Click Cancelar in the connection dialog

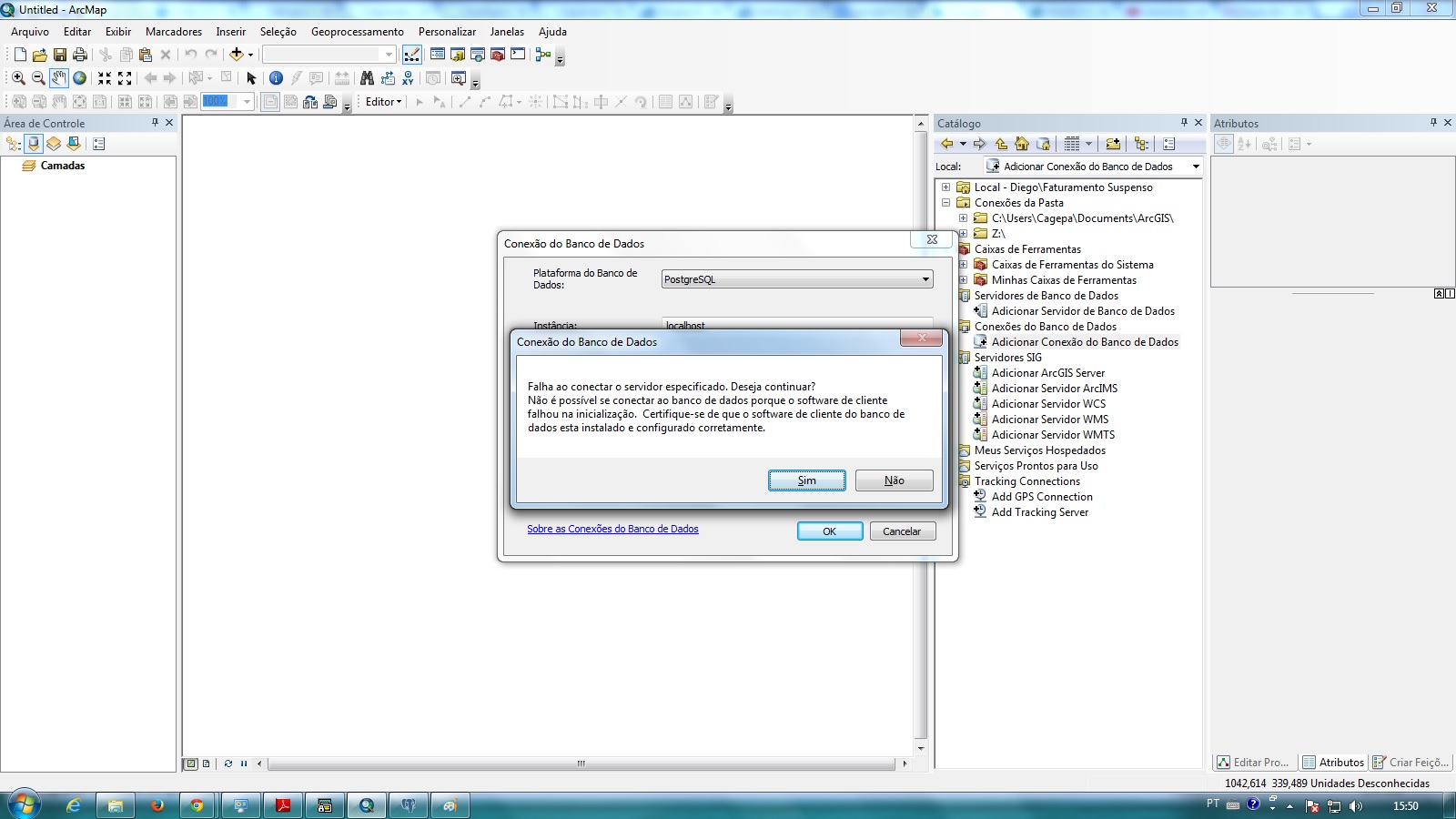pyautogui.click(x=902, y=531)
